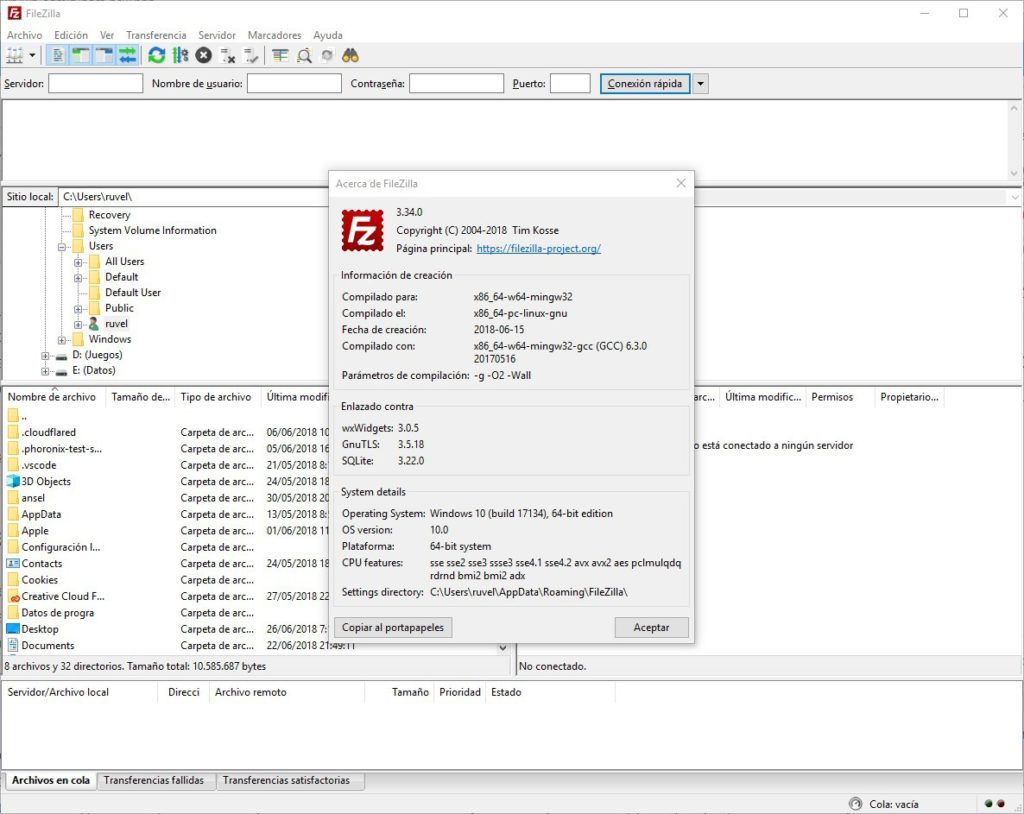Open the Edición menu
1024x814 pixels.
71,35
